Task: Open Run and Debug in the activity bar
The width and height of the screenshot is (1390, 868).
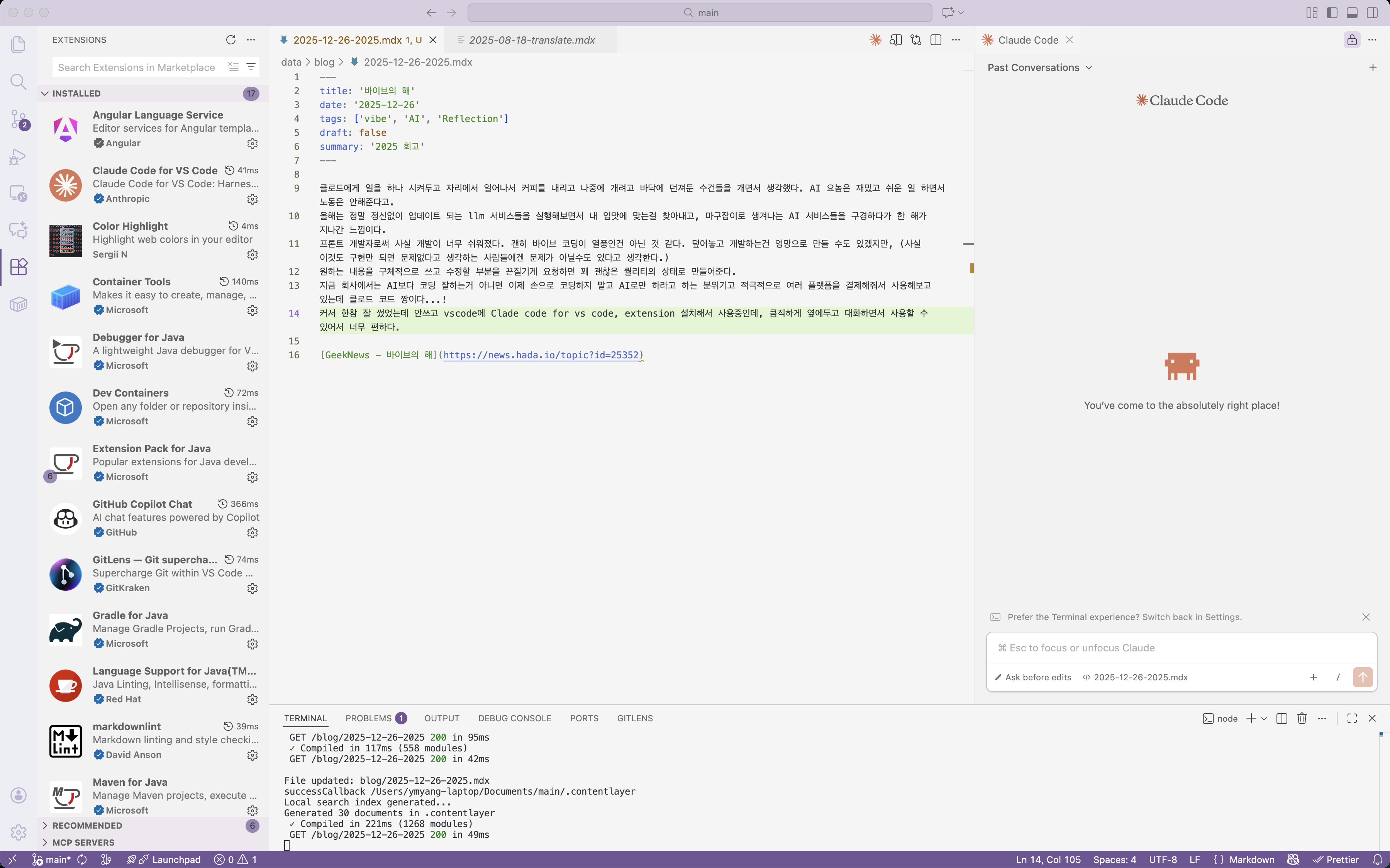Action: [x=19, y=157]
